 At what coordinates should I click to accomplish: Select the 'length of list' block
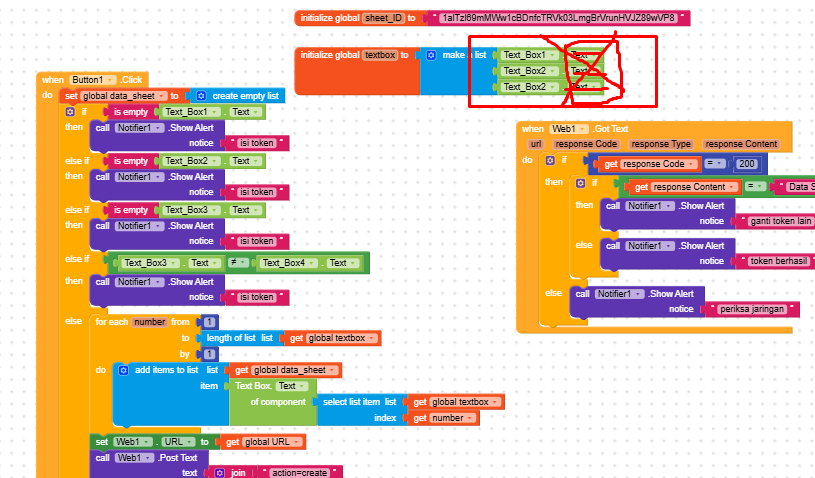[231, 338]
